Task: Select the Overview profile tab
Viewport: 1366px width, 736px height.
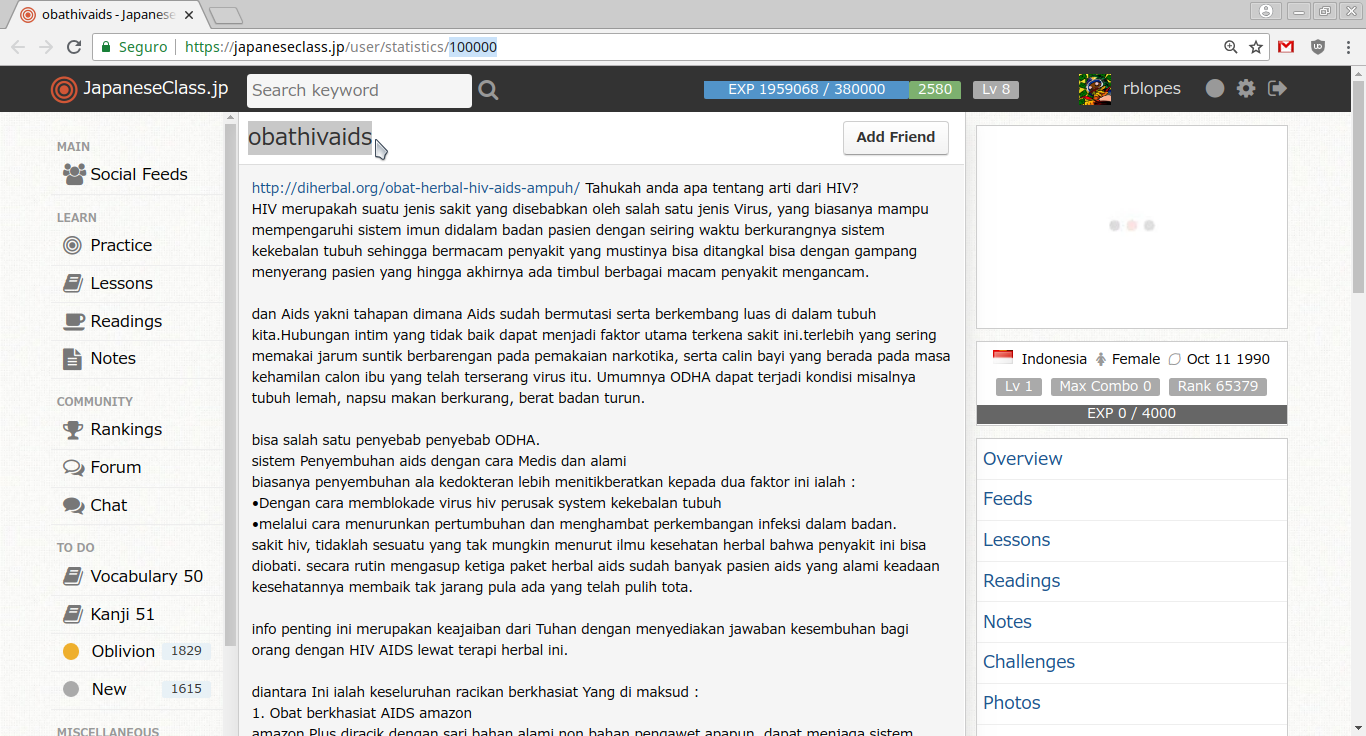Action: click(x=1022, y=459)
